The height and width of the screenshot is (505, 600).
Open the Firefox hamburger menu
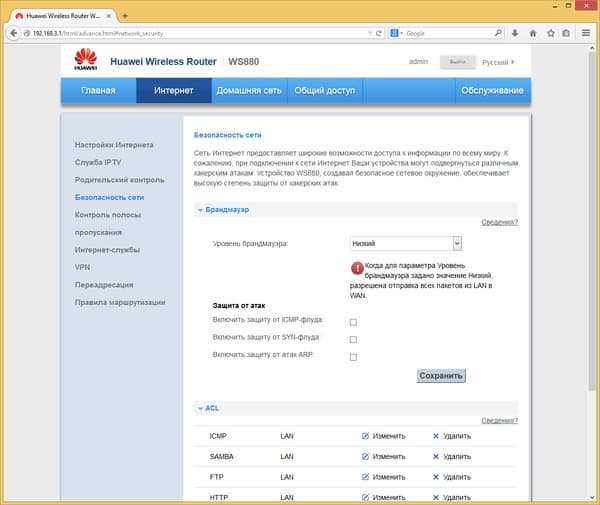click(586, 33)
